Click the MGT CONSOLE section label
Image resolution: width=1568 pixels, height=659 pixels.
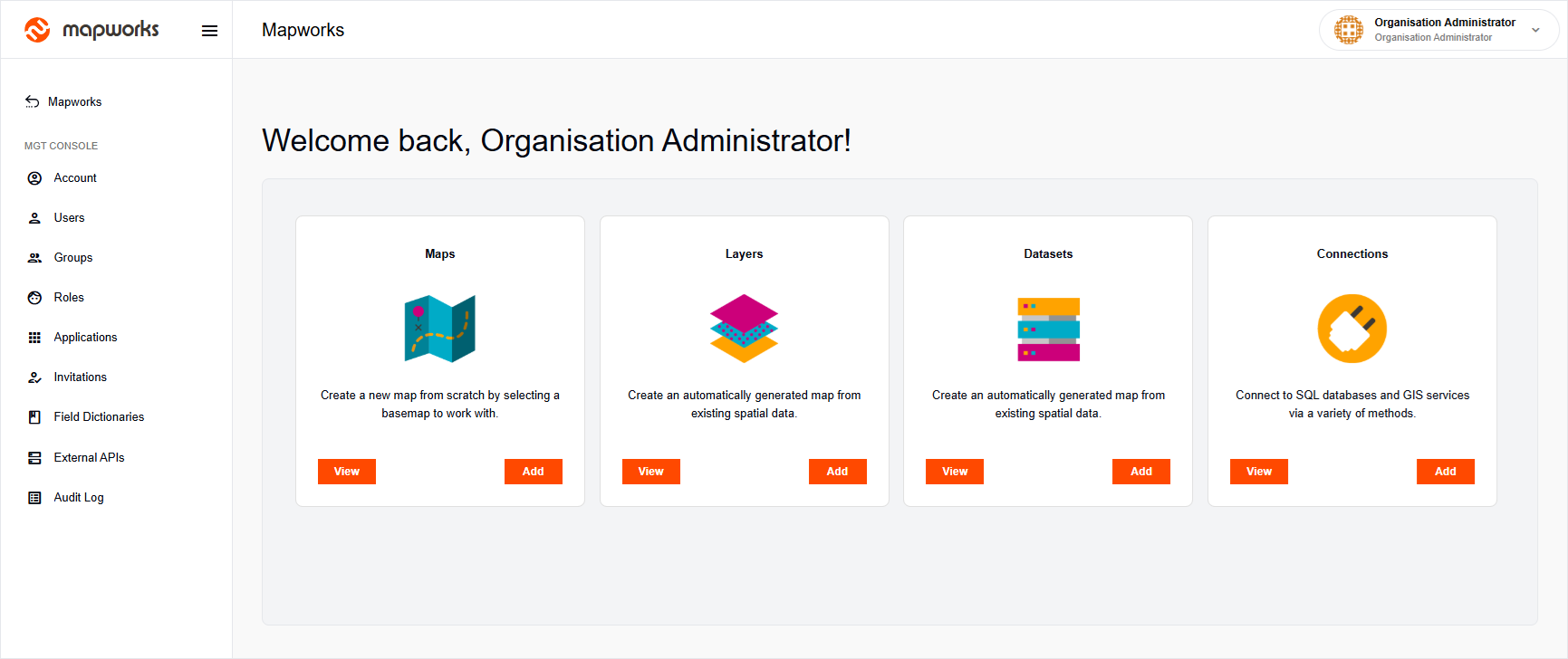(61, 146)
